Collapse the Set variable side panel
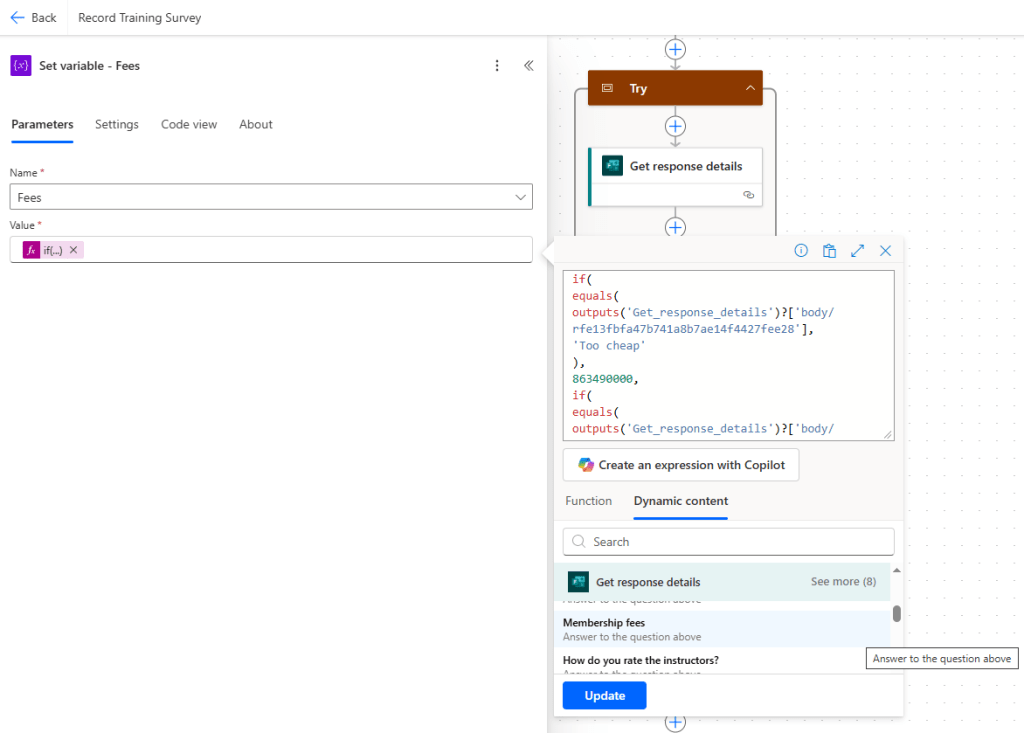 pyautogui.click(x=529, y=66)
